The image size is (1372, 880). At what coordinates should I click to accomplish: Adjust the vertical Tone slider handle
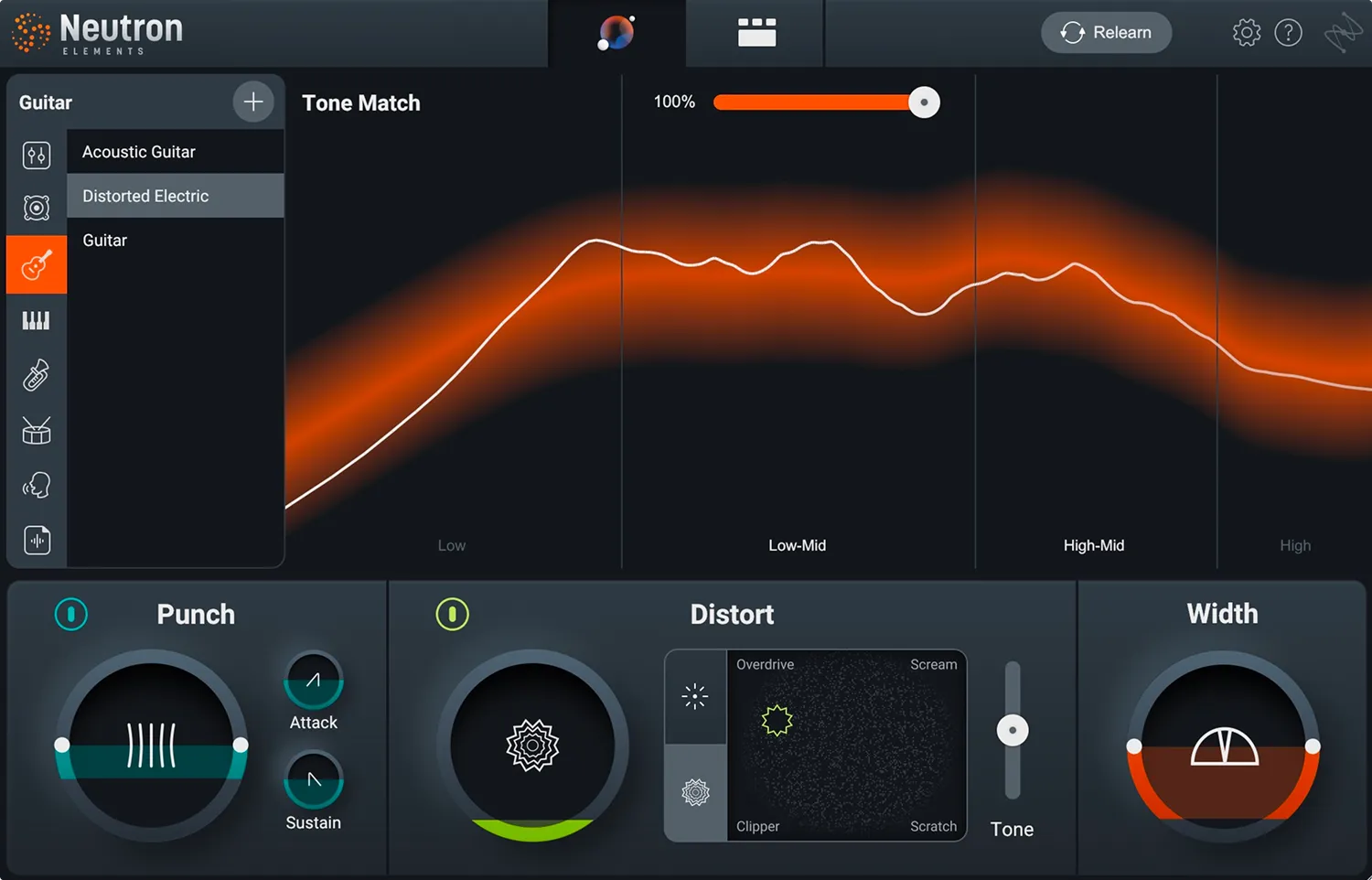tap(1013, 730)
